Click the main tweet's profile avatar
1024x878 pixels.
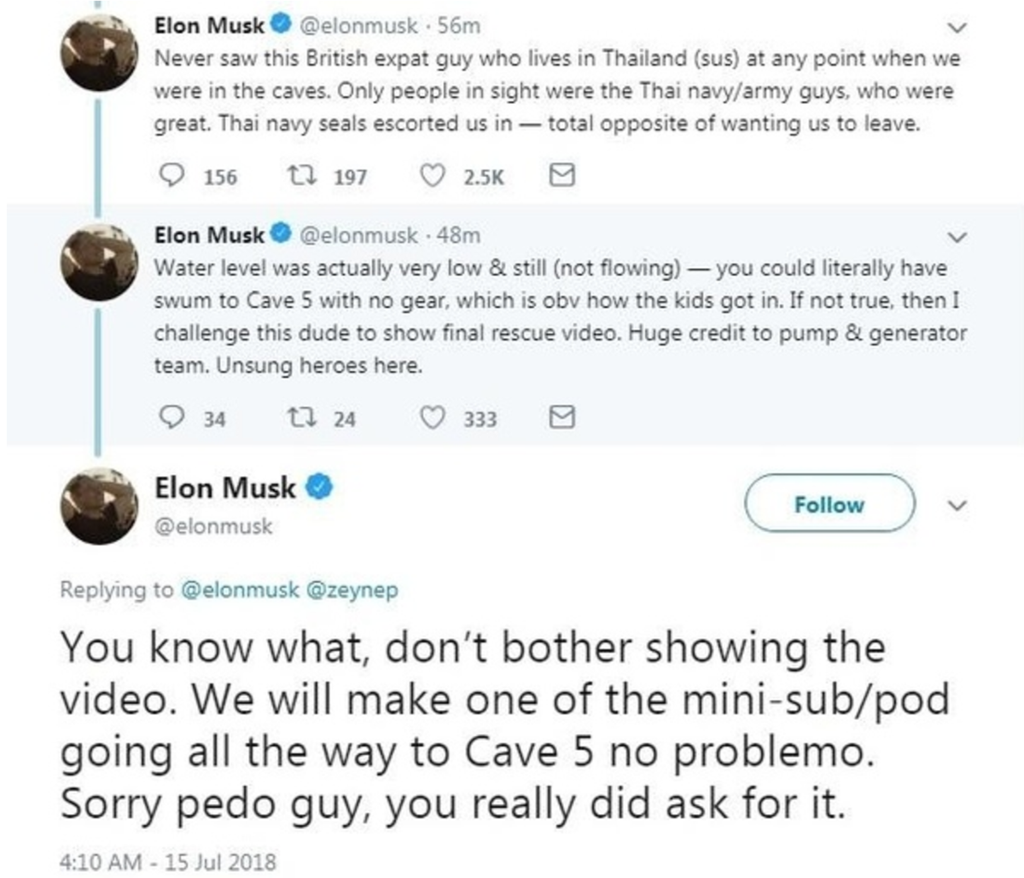tap(100, 505)
